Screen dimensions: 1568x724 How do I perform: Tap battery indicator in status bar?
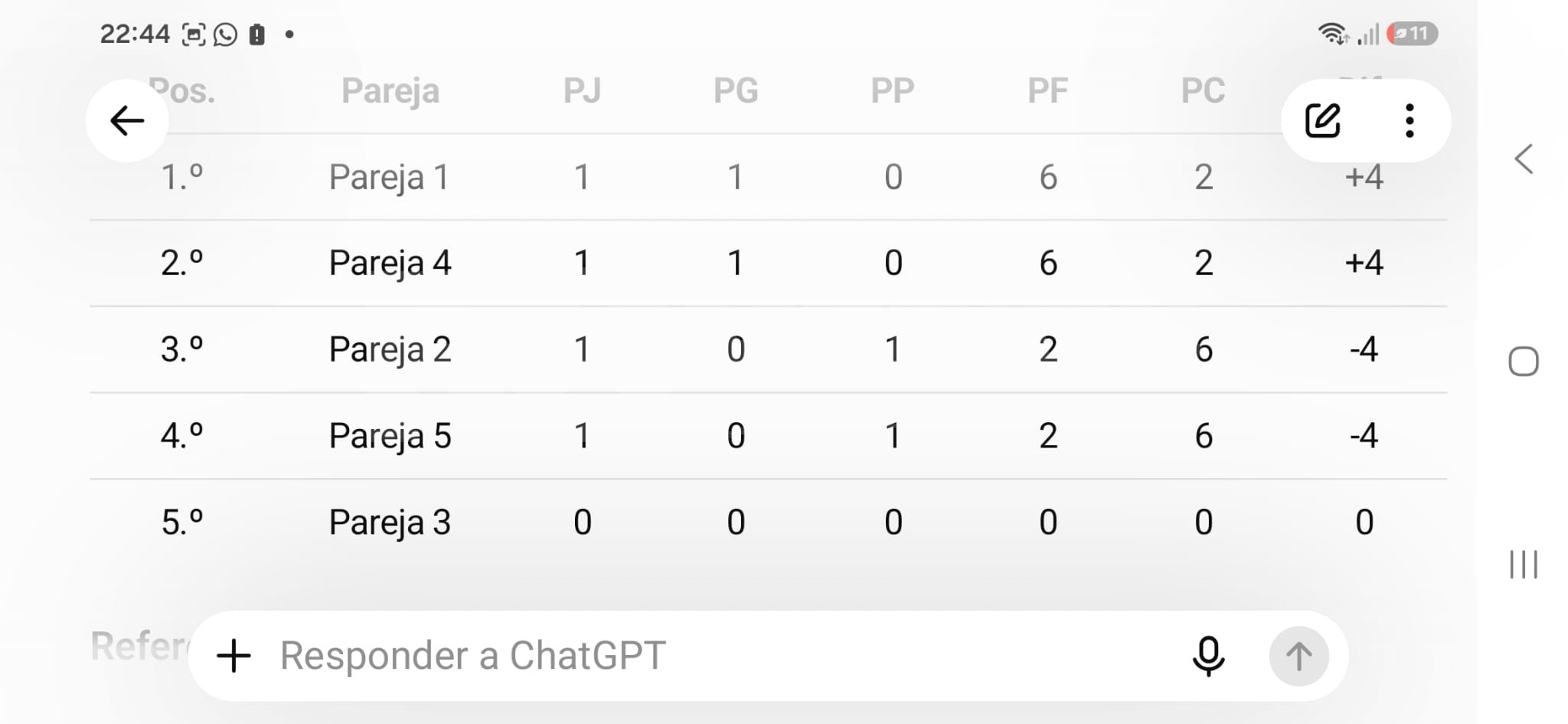coord(1412,34)
